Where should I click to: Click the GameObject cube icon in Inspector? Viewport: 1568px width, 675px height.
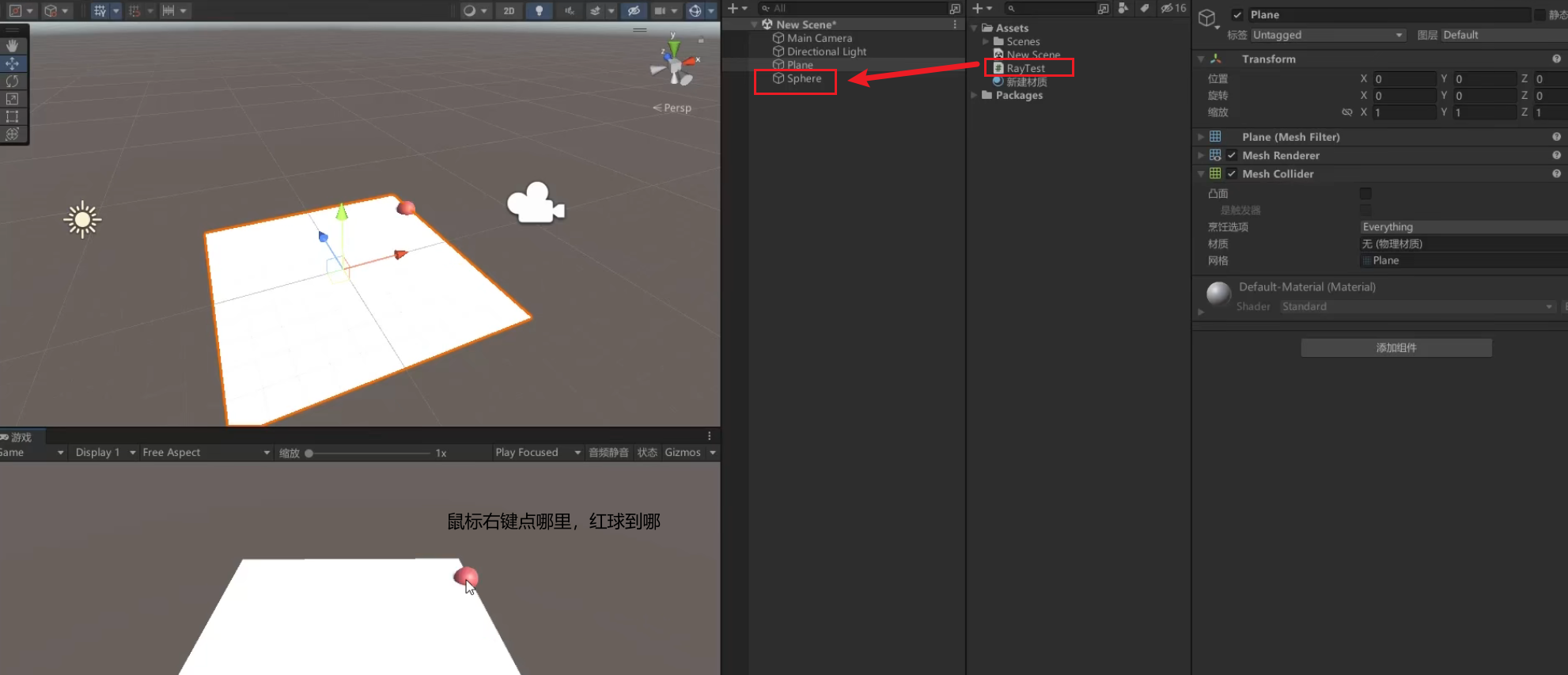click(1207, 19)
